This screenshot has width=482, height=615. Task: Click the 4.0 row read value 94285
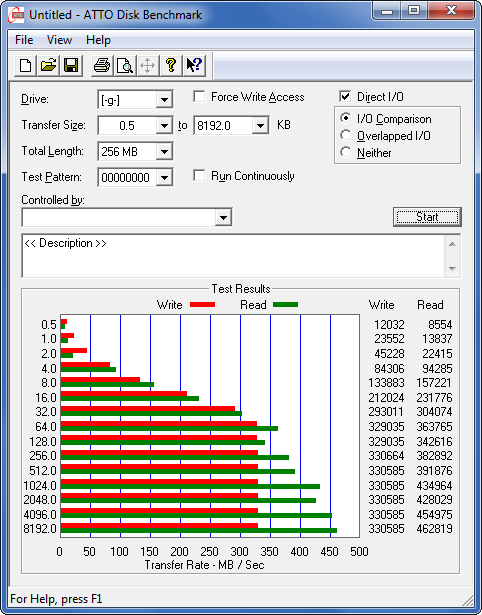click(437, 369)
